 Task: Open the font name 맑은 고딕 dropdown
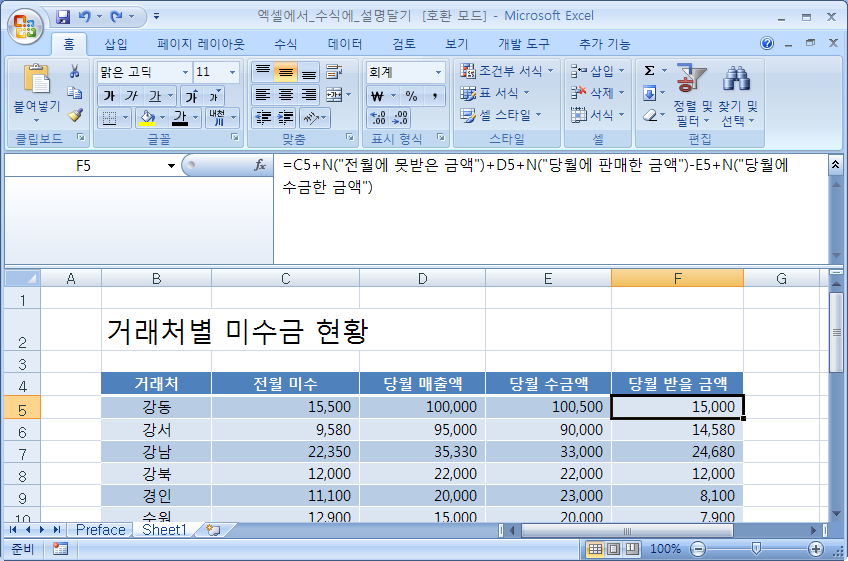coord(185,72)
